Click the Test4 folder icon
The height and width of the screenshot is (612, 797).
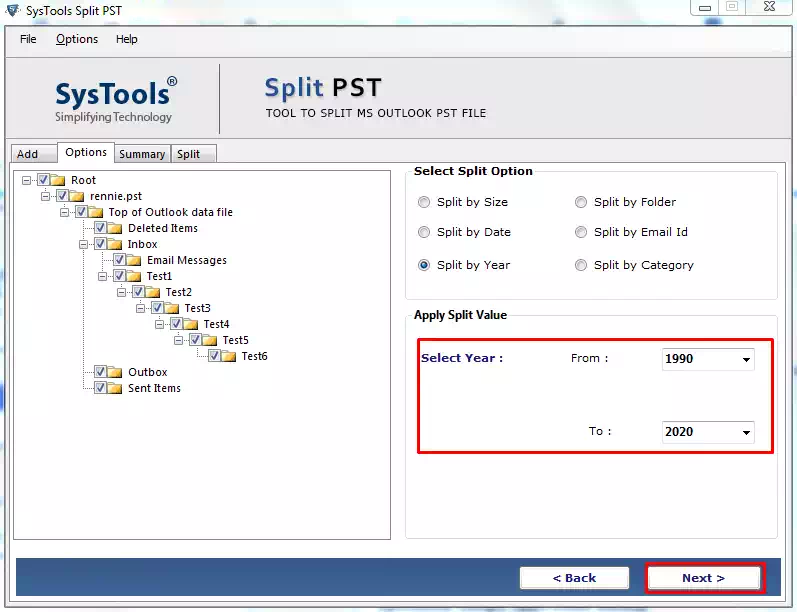pyautogui.click(x=191, y=324)
